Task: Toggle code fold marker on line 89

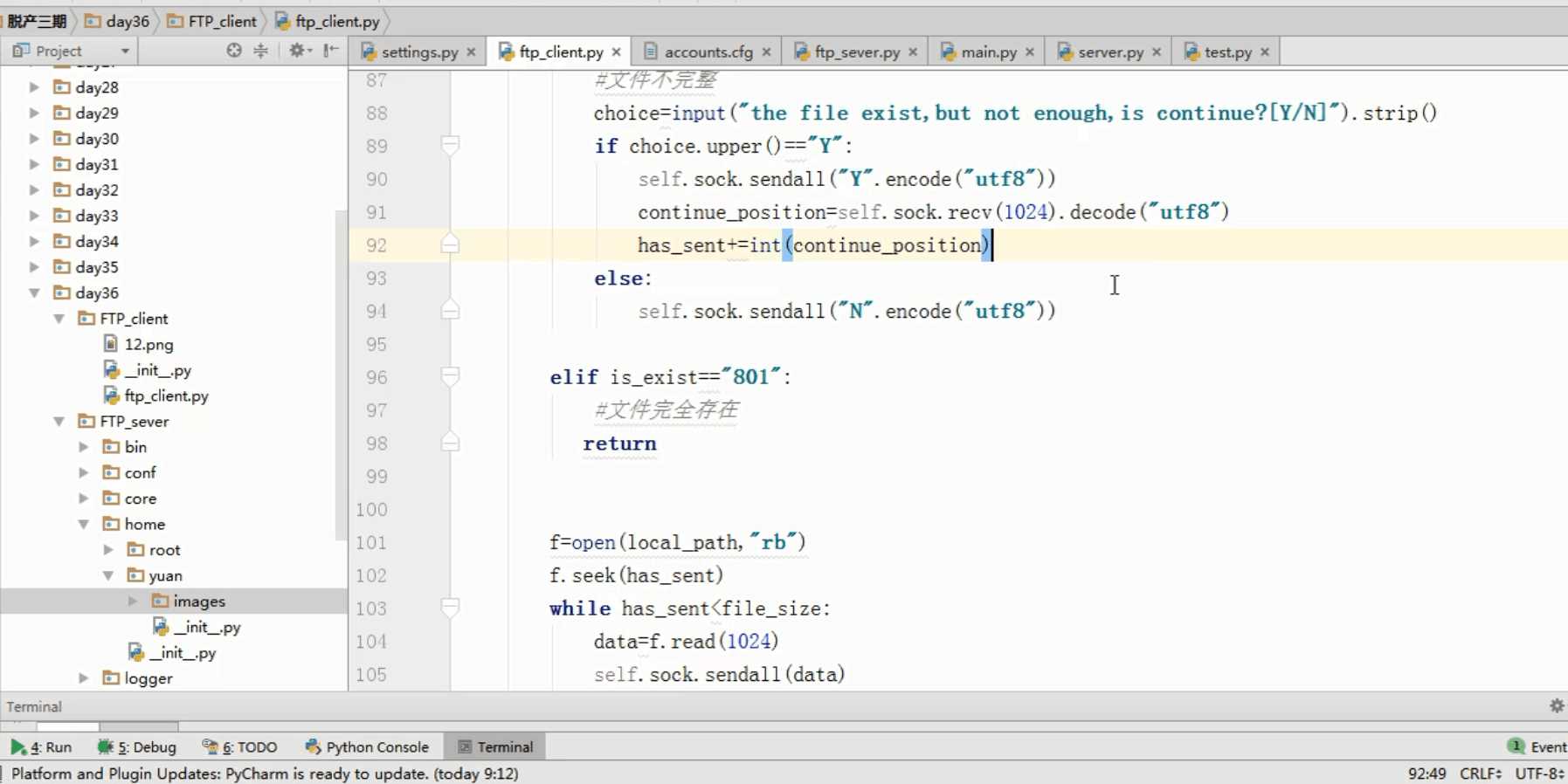Action: tap(450, 145)
